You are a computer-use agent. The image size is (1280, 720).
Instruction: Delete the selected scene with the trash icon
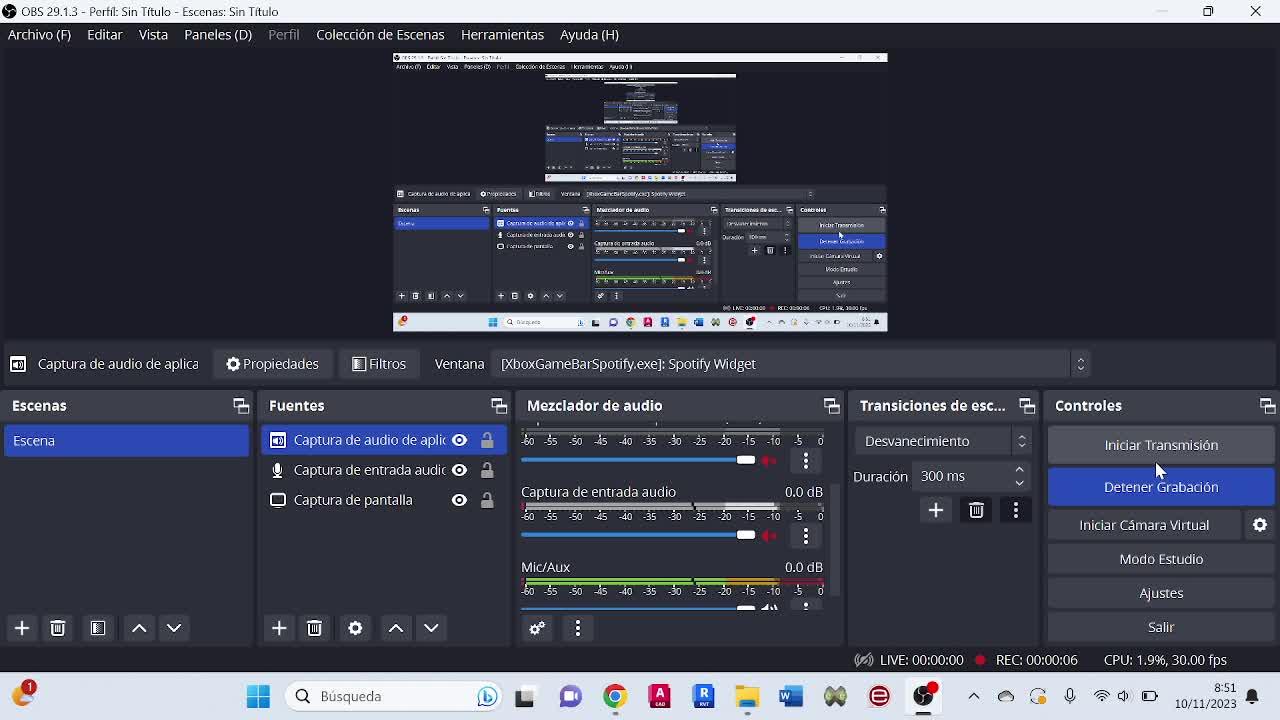[x=58, y=628]
